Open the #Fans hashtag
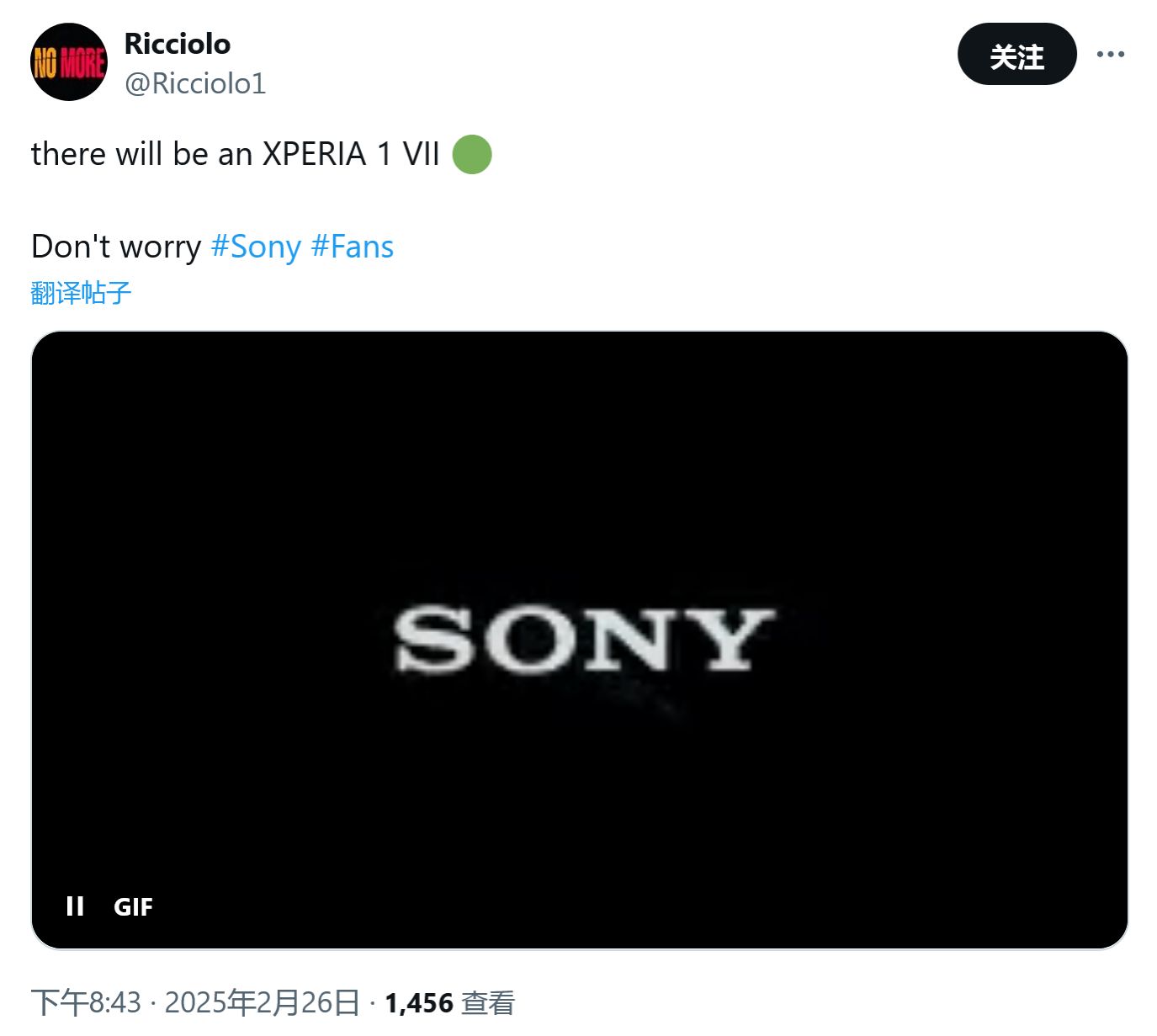Image resolution: width=1157 pixels, height=1036 pixels. click(x=352, y=247)
